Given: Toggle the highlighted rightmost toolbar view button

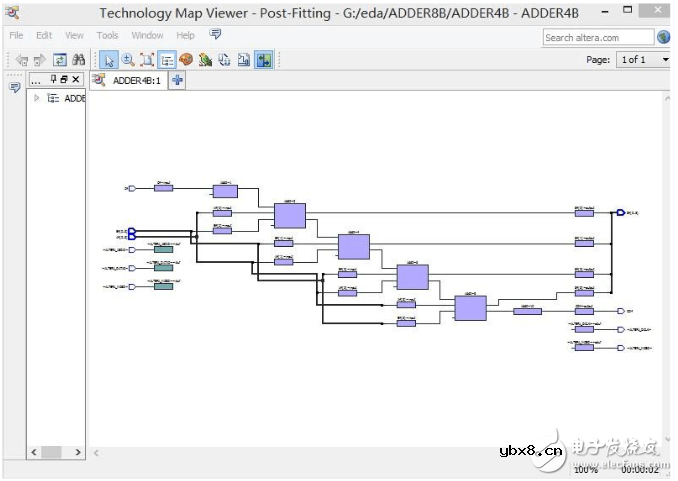Looking at the screenshot, I should pos(264,60).
